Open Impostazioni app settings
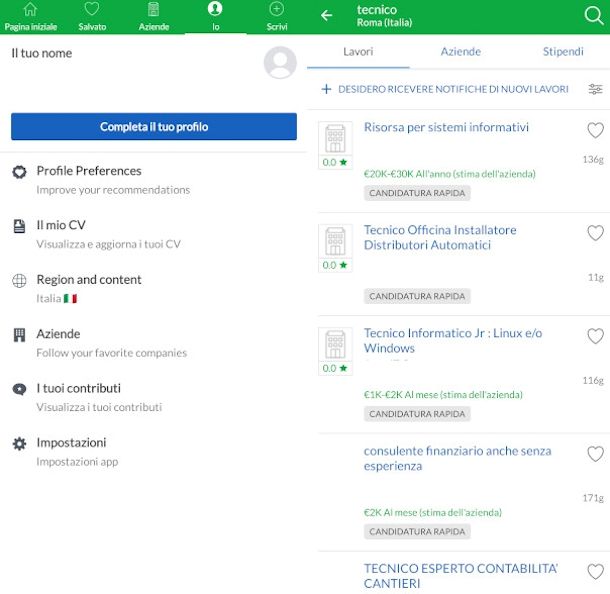Image resolution: width=610 pixels, height=594 pixels. click(x=71, y=443)
